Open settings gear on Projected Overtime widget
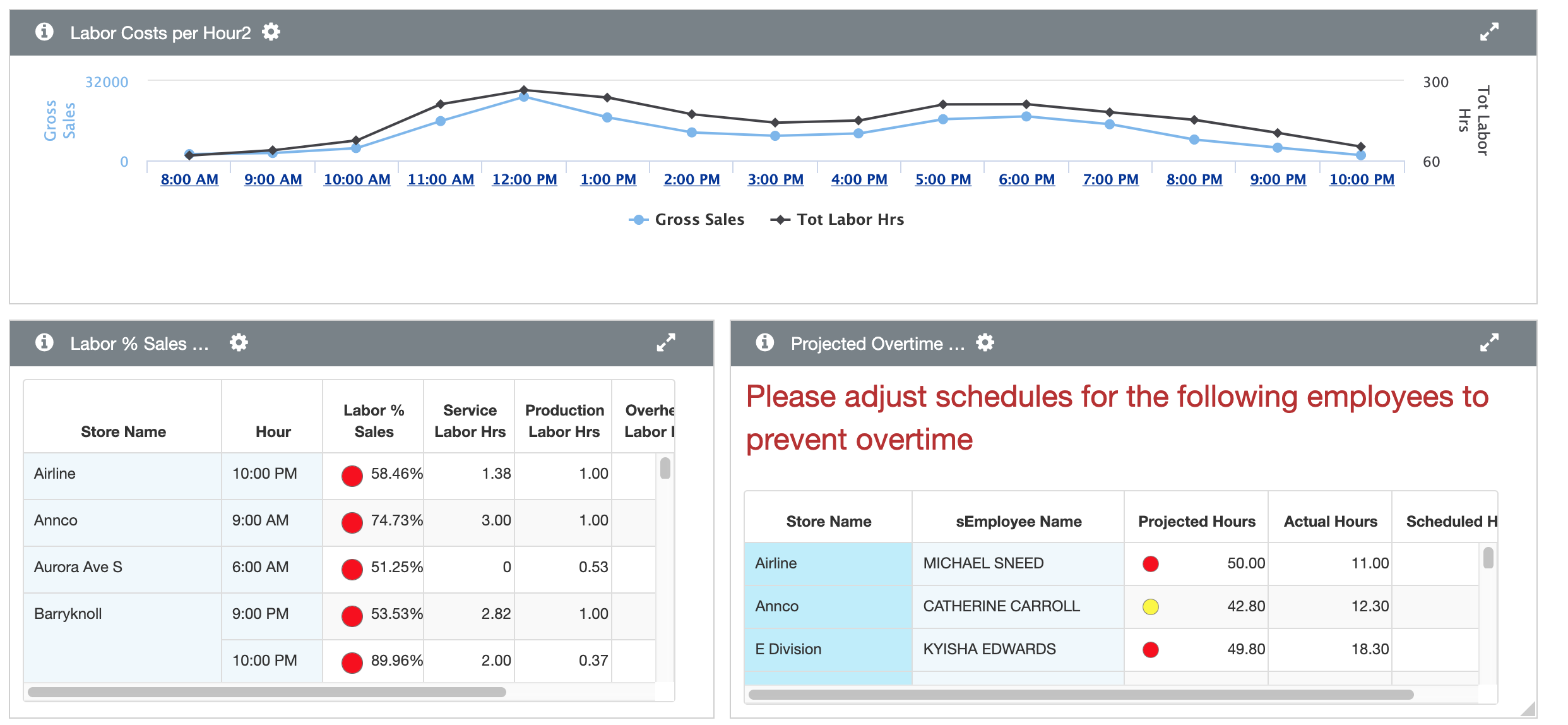This screenshot has height=725, width=1568. point(986,342)
